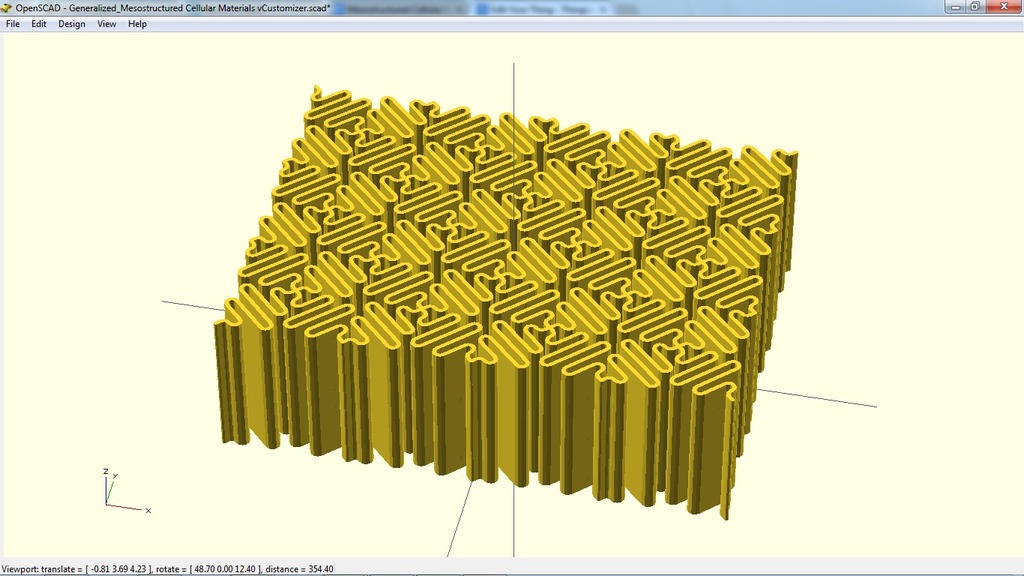This screenshot has width=1024, height=576.
Task: Click the OpenSCAD app icon in title bar
Action: 7,8
